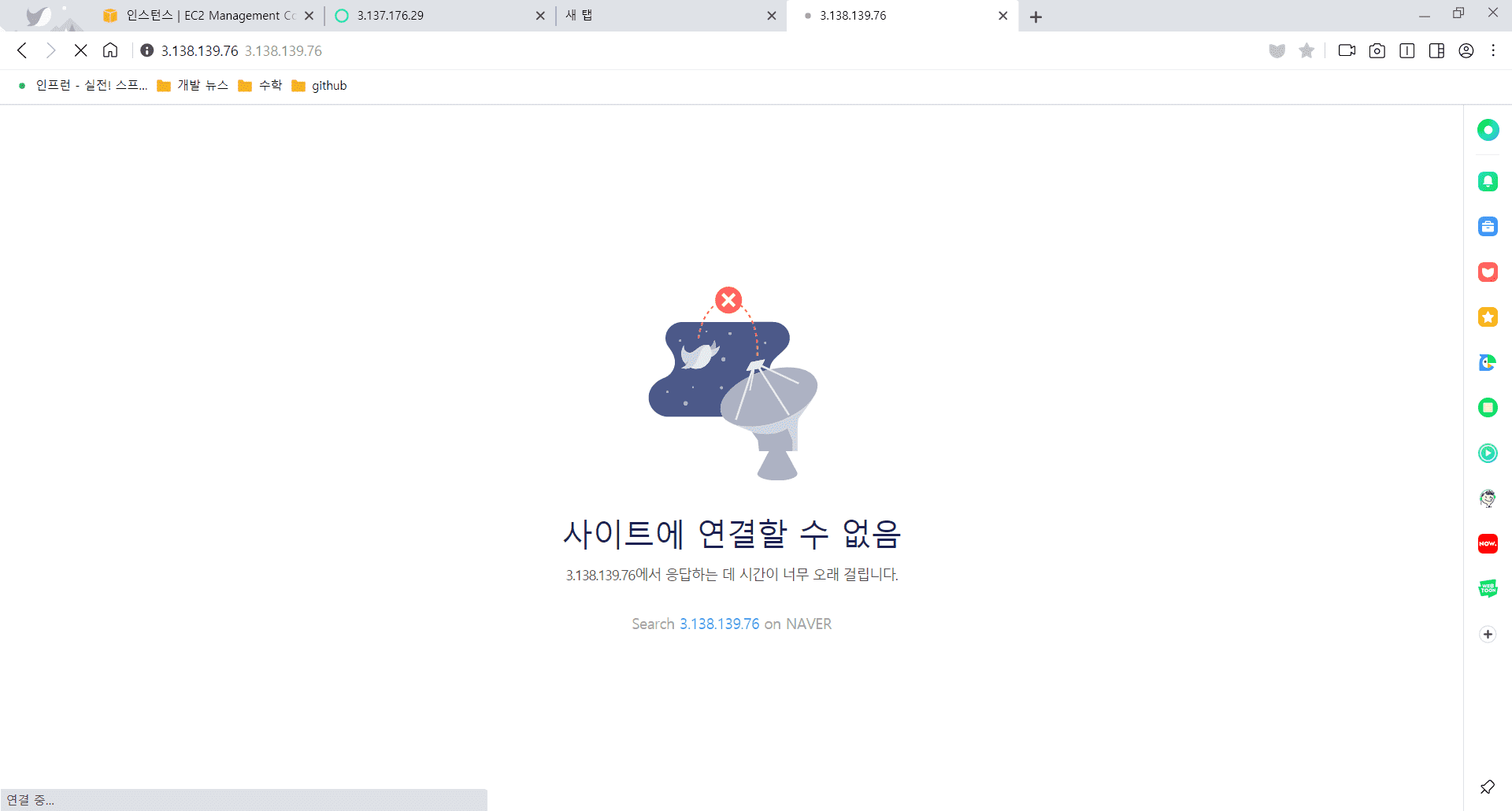Click the address bar showing 3.138.139.76
1512x811 pixels.
pyautogui.click(x=701, y=50)
